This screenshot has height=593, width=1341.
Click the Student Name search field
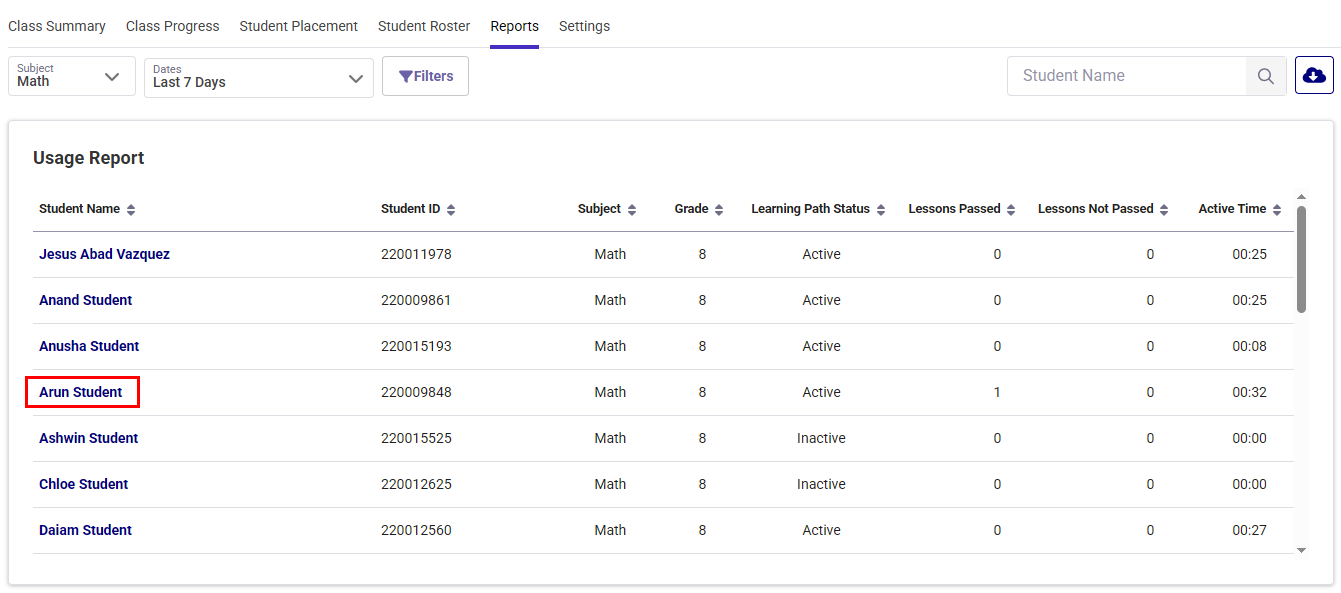coord(1120,75)
